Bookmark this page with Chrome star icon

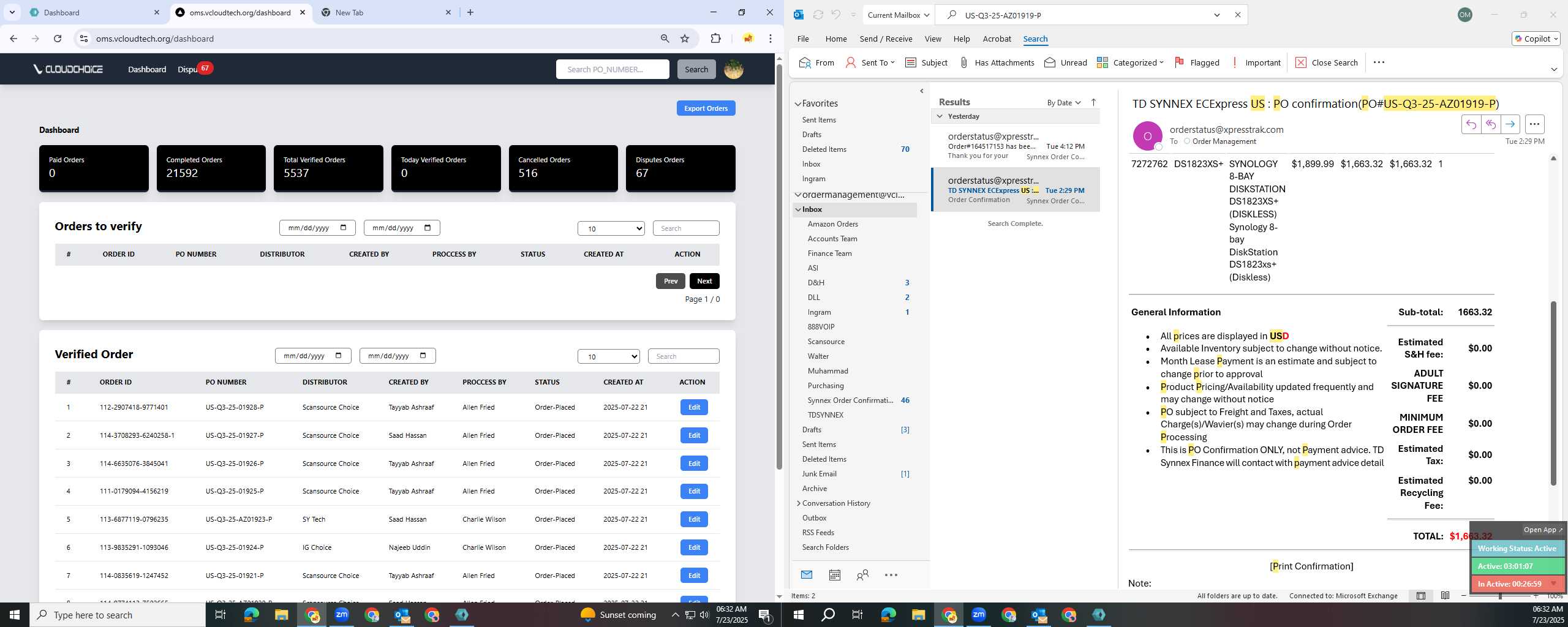tap(685, 39)
